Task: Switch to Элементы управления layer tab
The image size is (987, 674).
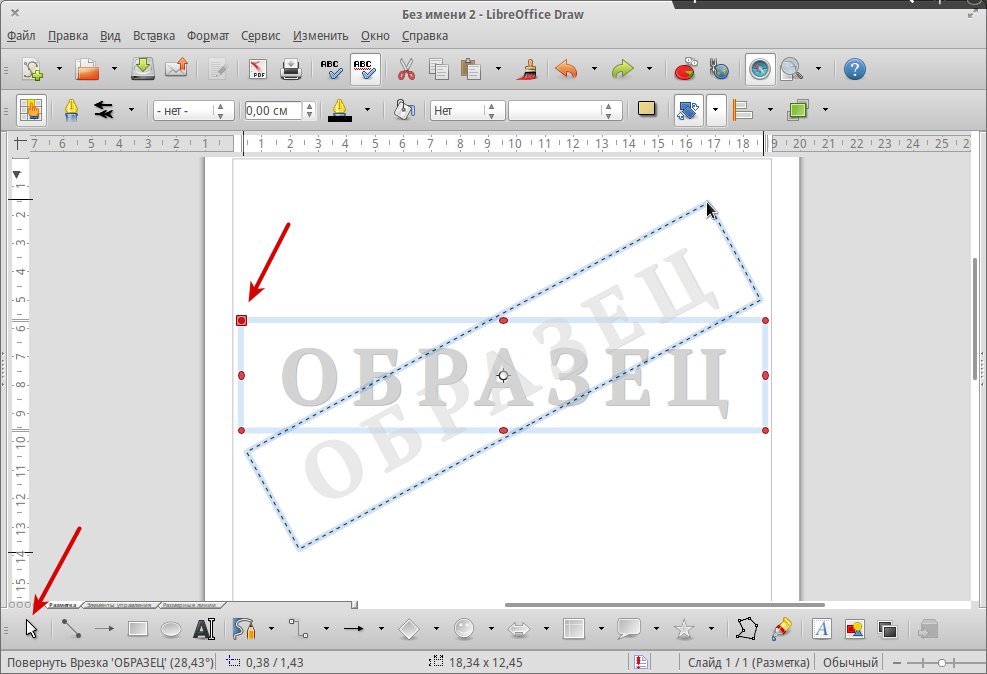Action: point(119,605)
